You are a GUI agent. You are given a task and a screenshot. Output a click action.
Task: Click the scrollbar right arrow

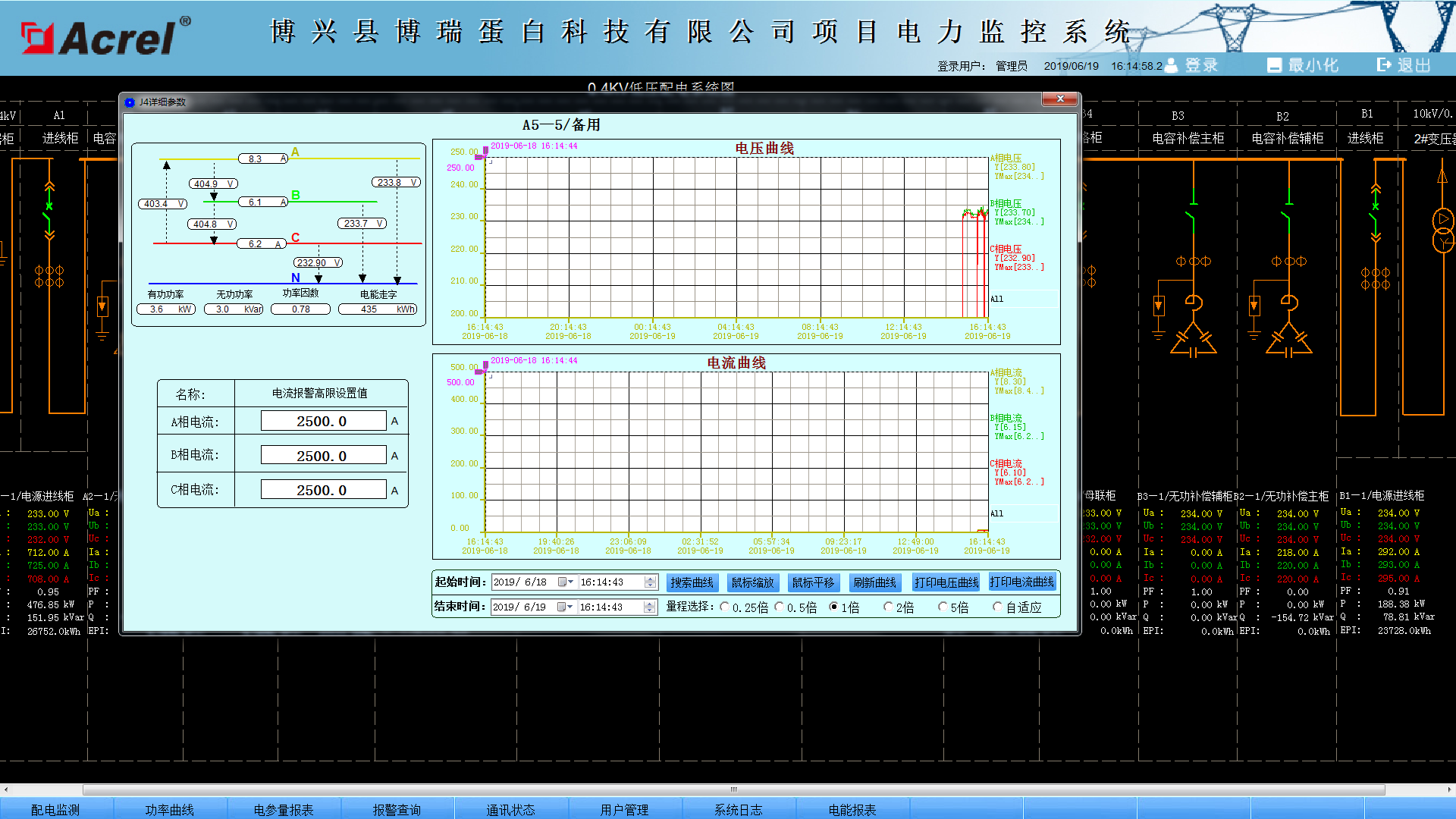[x=1449, y=789]
